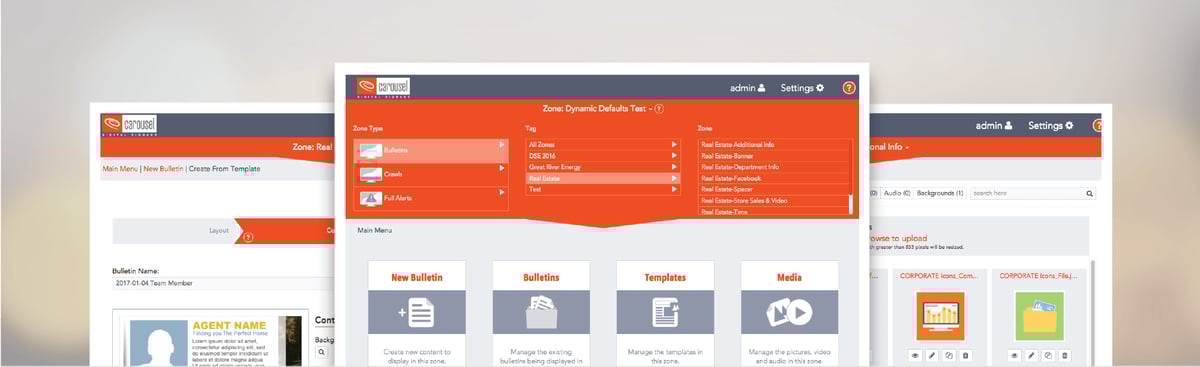Click trash icon under CORPORATE Icons_File thumbnail

pos(1064,355)
